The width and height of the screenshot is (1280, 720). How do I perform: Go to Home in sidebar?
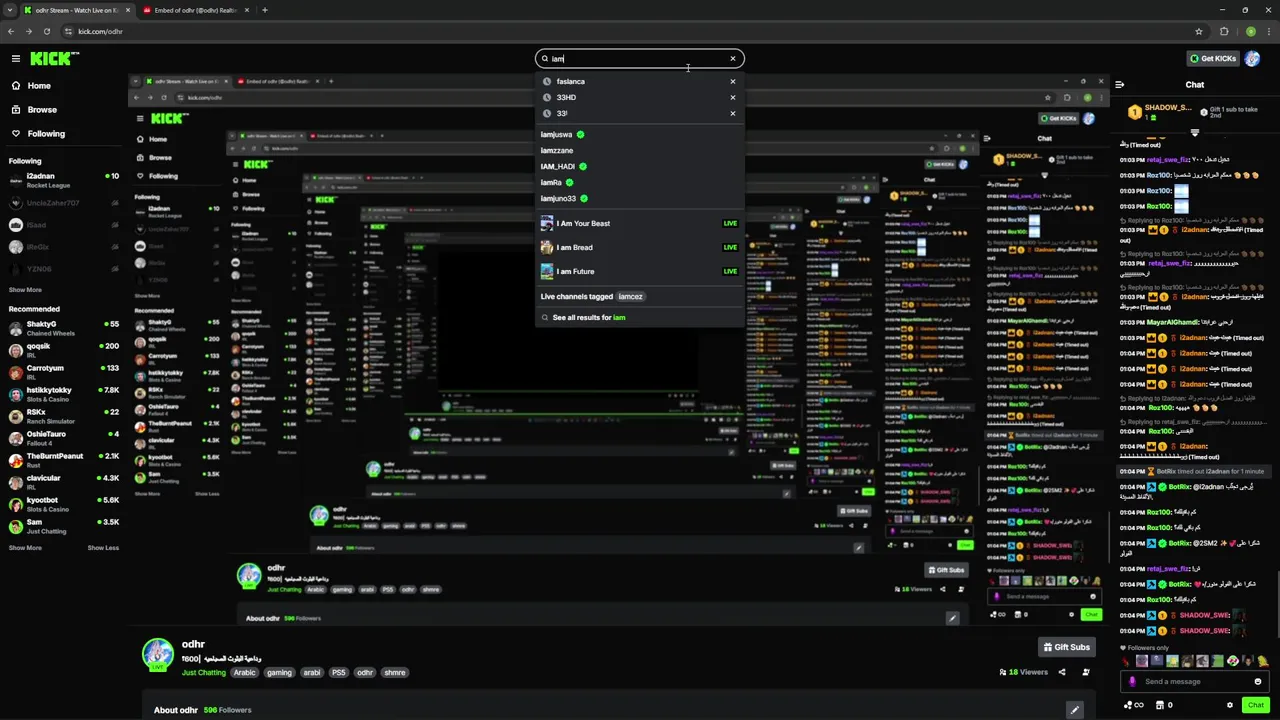(x=39, y=86)
